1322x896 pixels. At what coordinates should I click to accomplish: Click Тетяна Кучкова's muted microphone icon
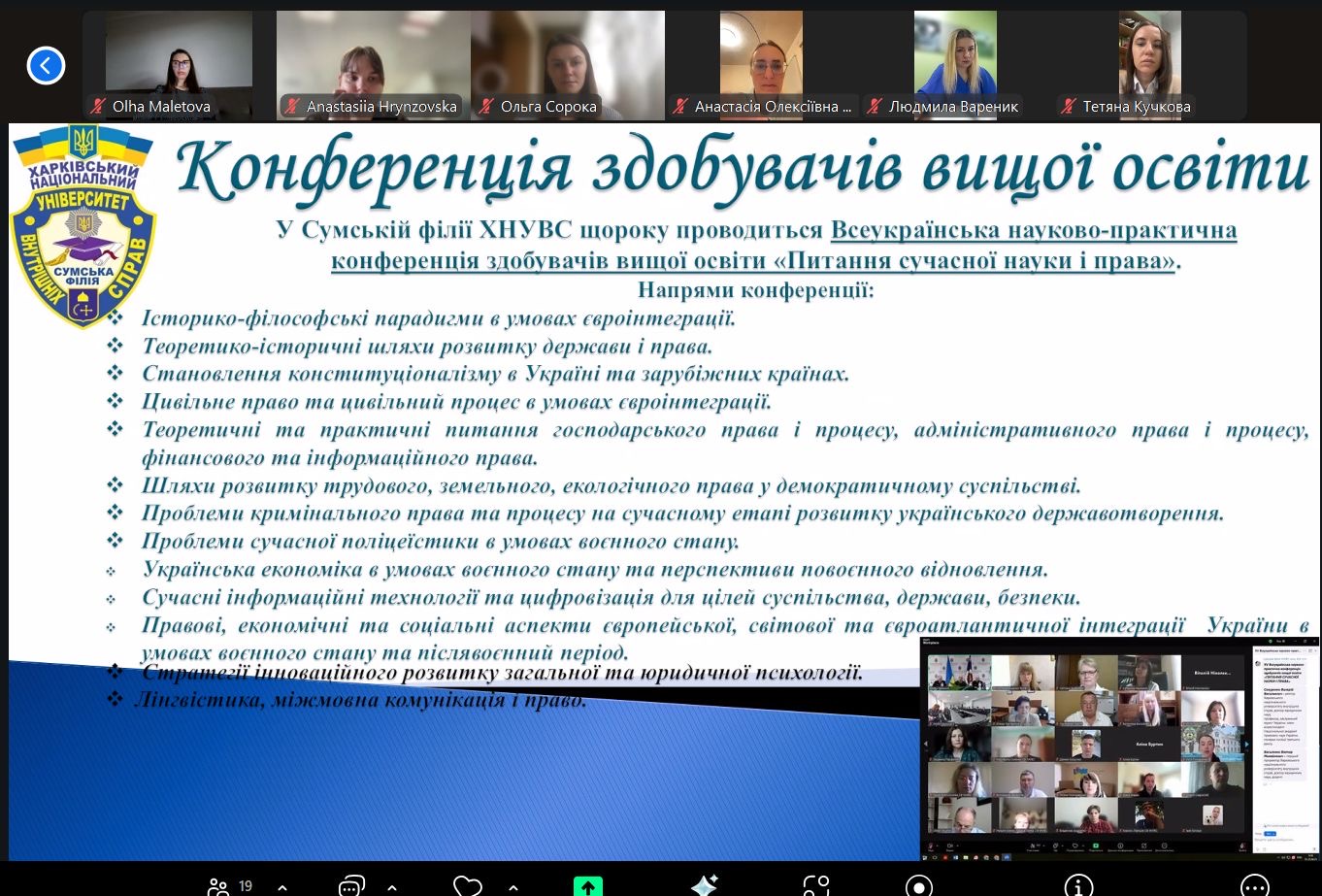coord(1069,107)
